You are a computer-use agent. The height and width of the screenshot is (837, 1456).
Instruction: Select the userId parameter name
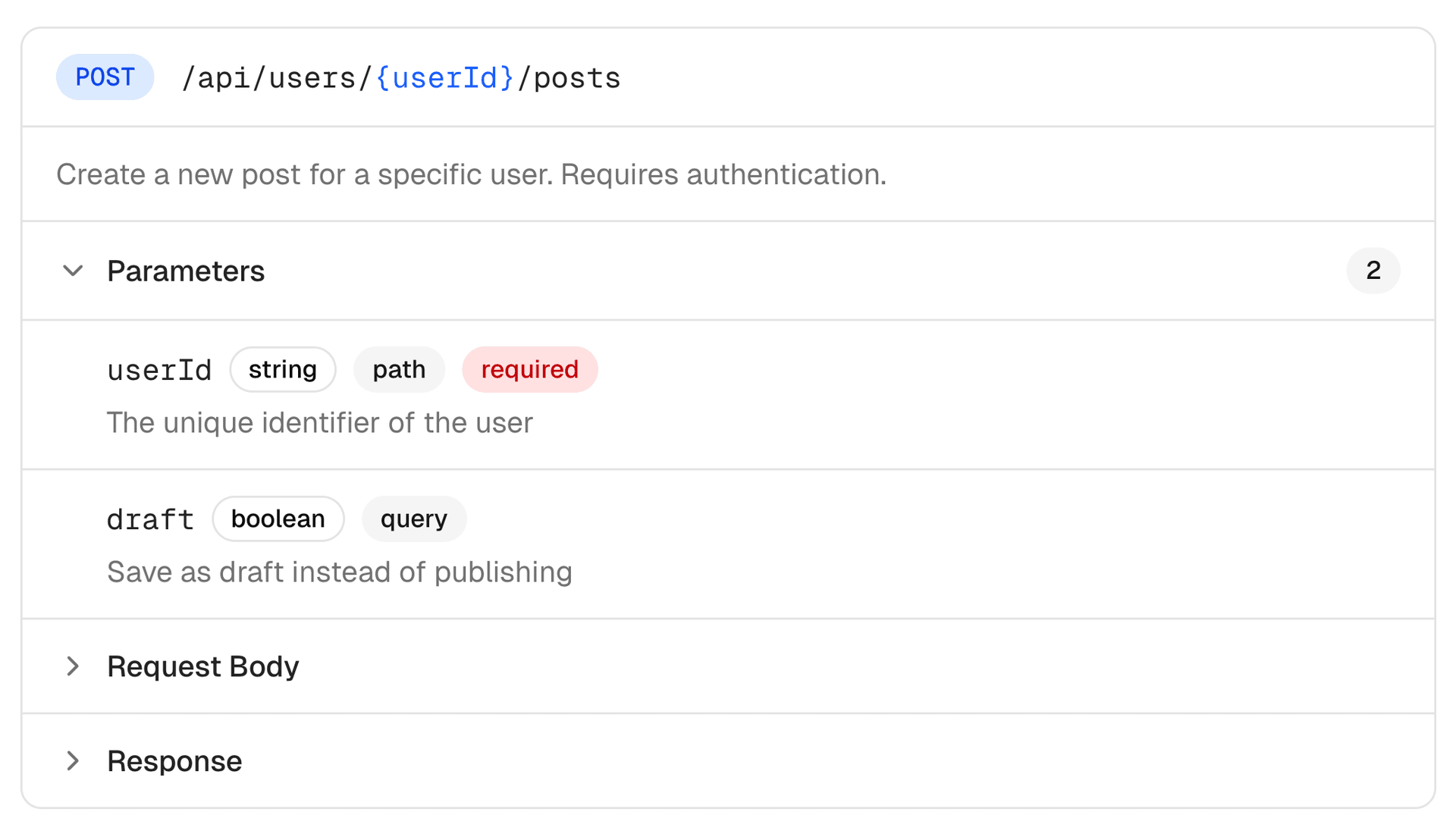159,371
